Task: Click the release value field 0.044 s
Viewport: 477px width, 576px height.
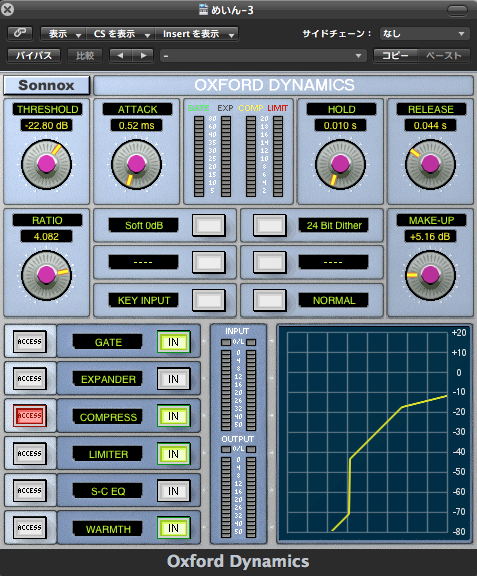Action: pos(430,126)
